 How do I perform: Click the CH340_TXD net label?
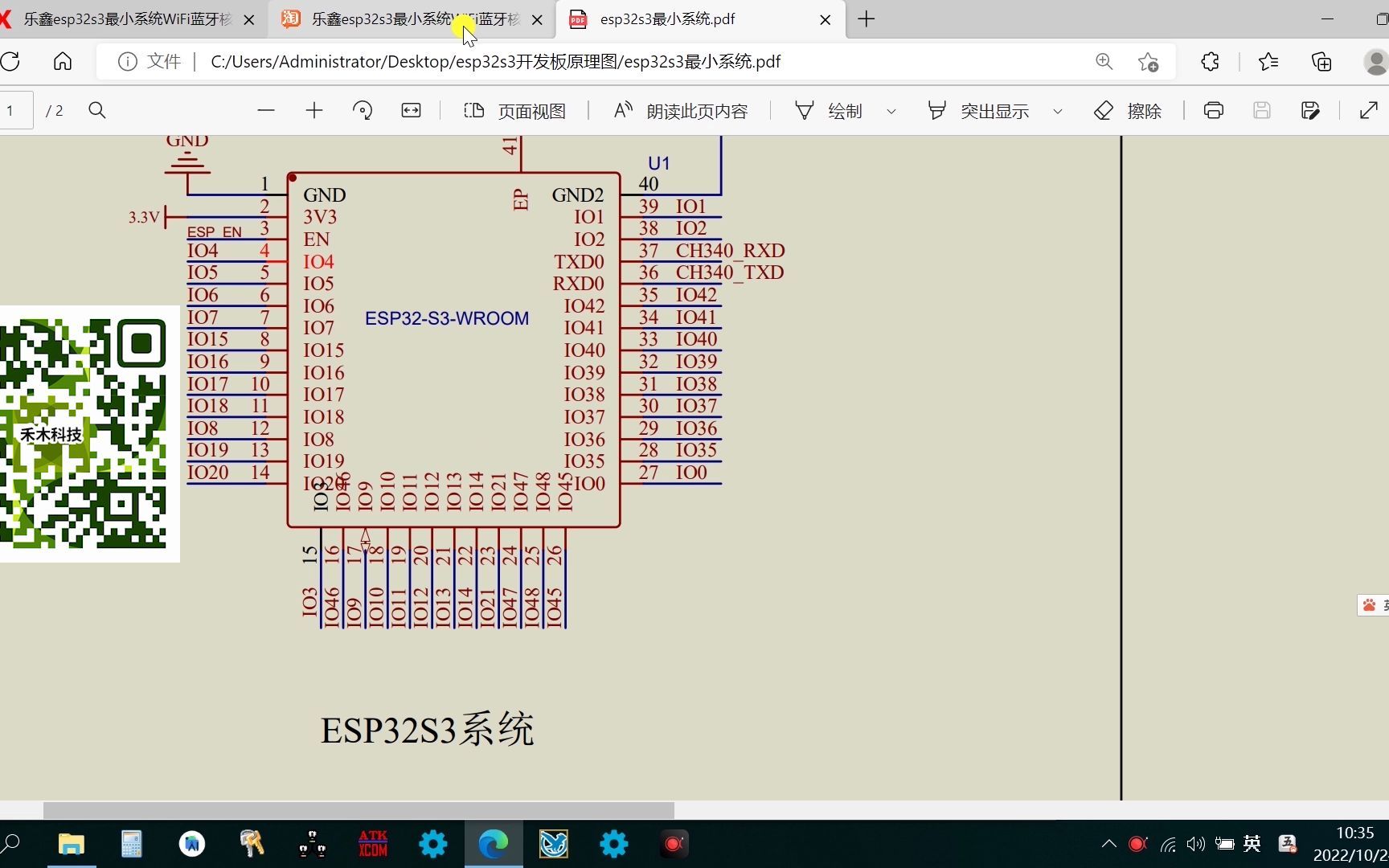(x=729, y=272)
